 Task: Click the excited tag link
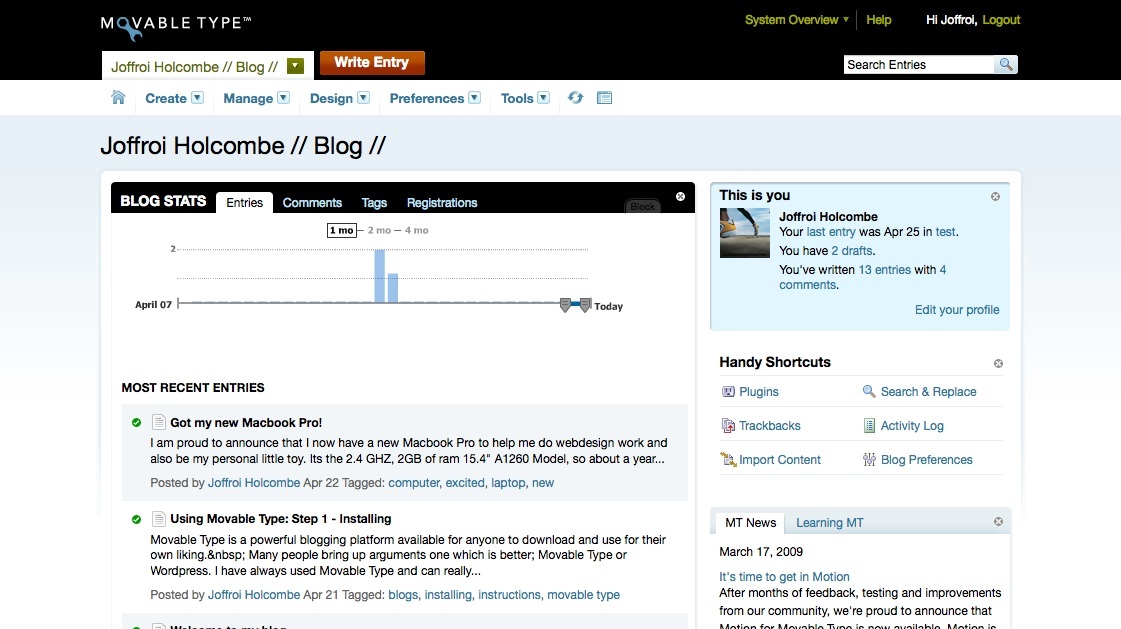465,482
